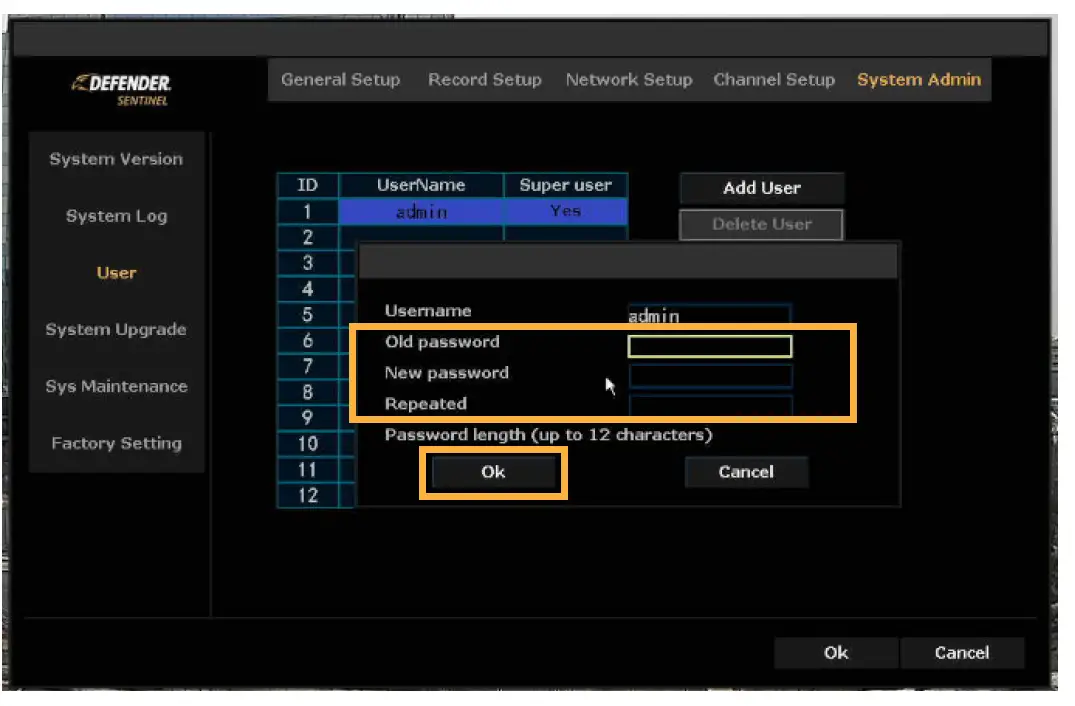The height and width of the screenshot is (706, 1075).
Task: Open System Version in sidebar
Action: click(x=117, y=159)
